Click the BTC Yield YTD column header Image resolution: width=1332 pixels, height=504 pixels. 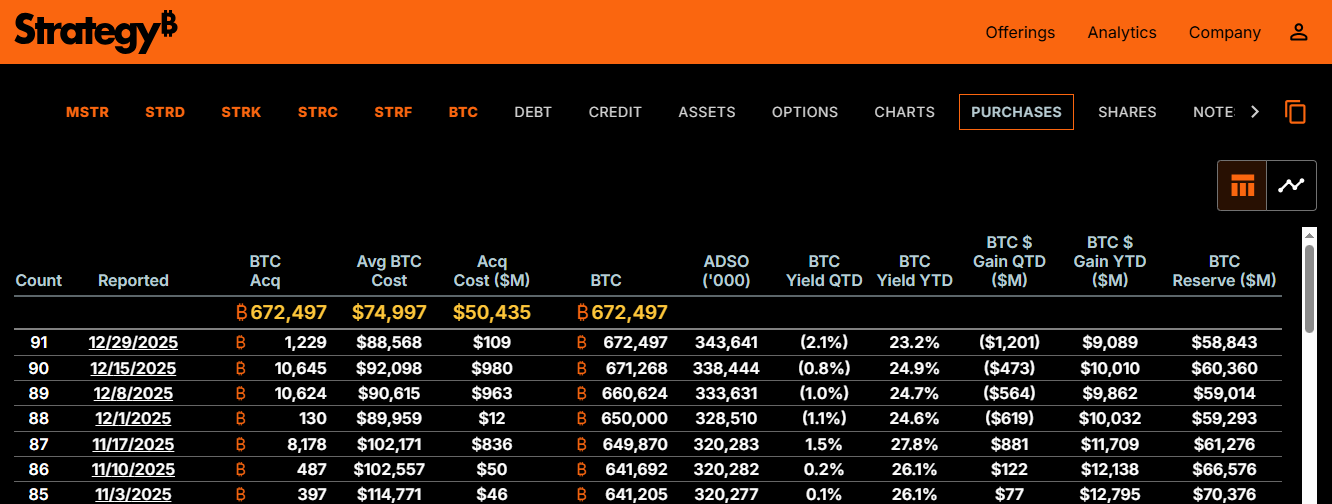pyautogui.click(x=915, y=271)
